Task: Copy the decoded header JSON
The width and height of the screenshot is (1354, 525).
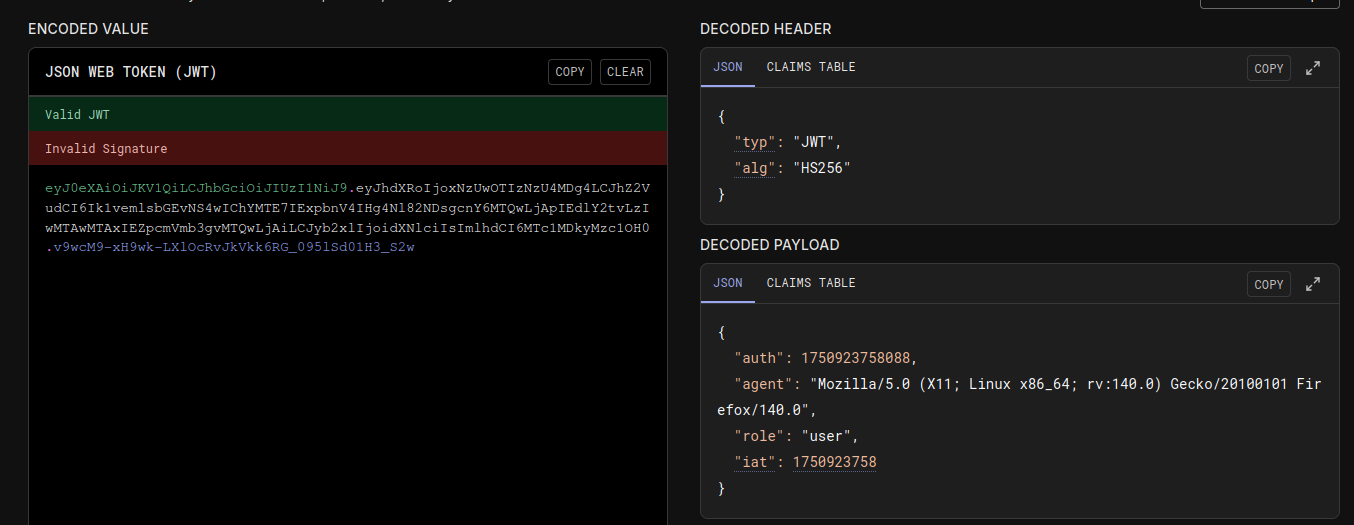Action: [1268, 68]
